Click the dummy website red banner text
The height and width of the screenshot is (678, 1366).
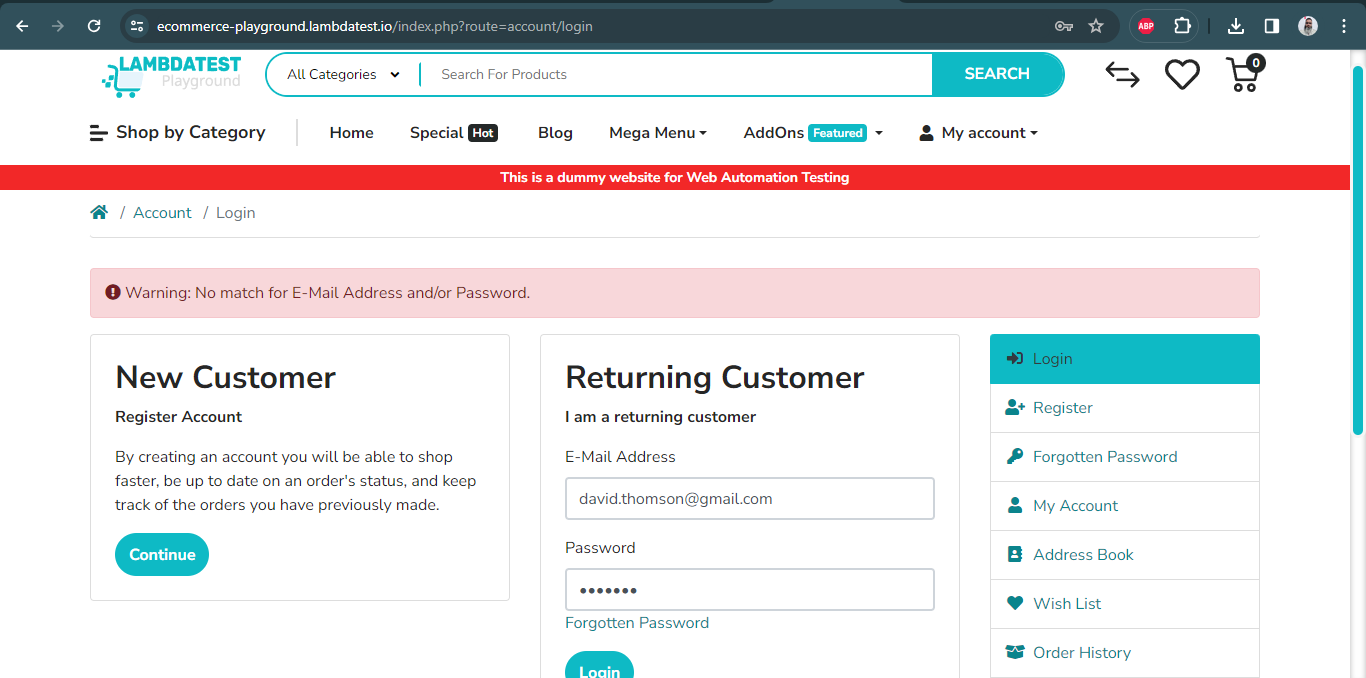click(x=675, y=177)
